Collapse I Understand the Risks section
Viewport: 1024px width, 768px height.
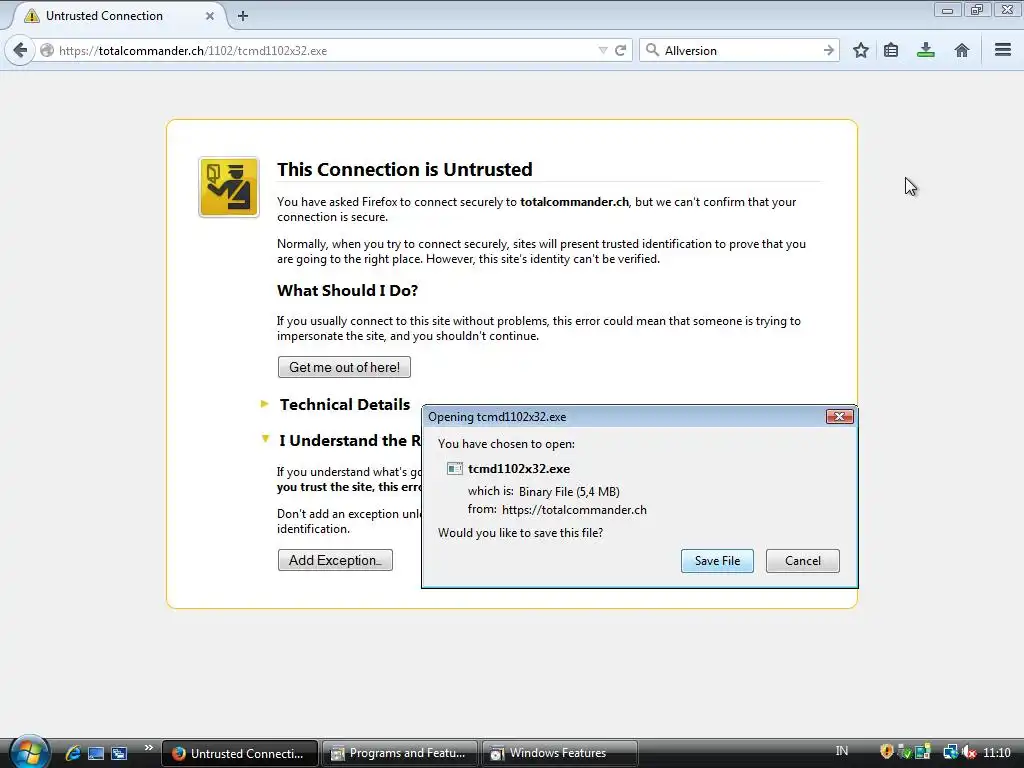pyautogui.click(x=265, y=440)
